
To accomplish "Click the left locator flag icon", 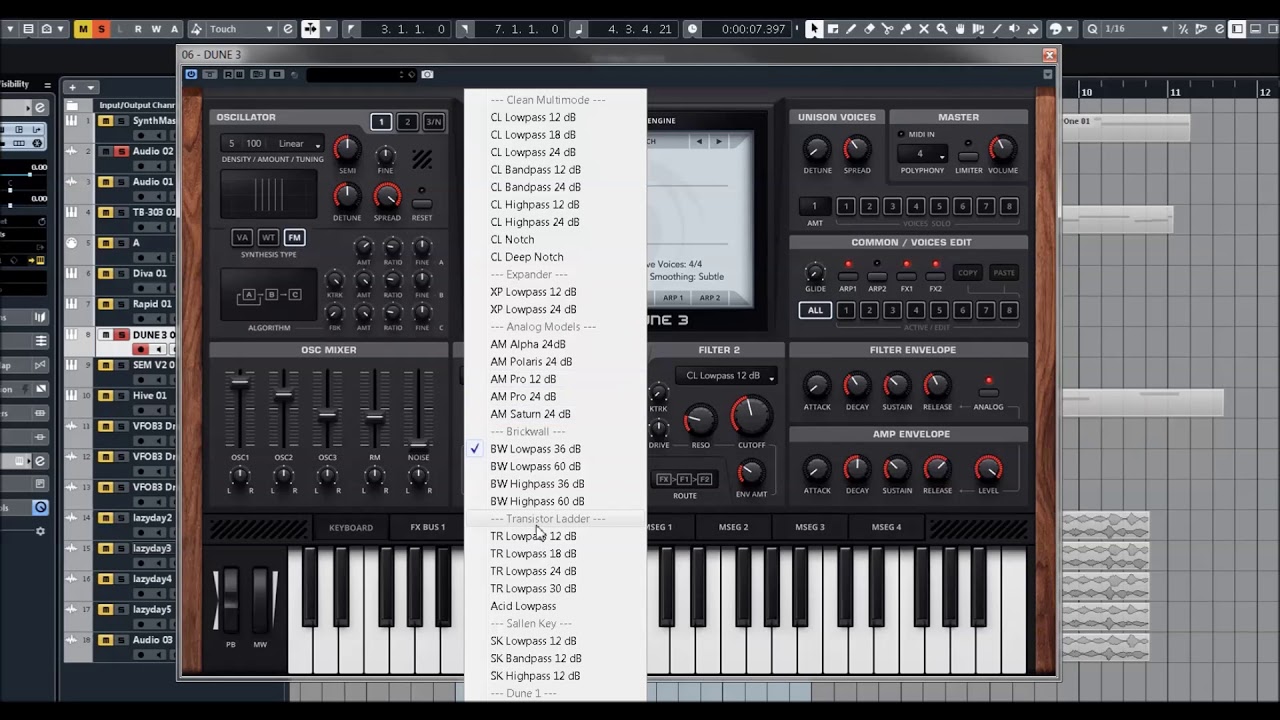I will point(350,29).
